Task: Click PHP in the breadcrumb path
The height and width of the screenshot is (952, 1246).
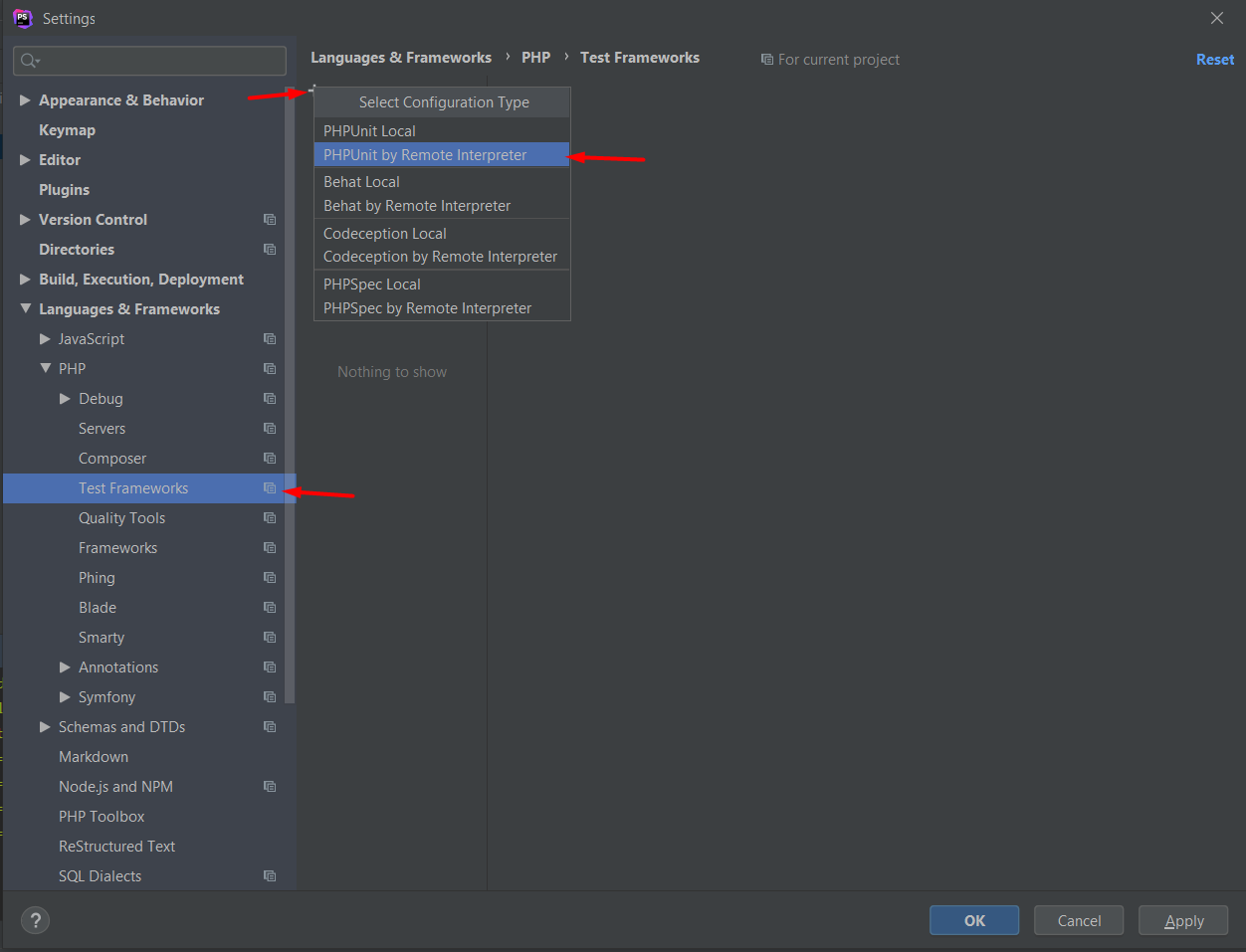Action: [x=535, y=58]
